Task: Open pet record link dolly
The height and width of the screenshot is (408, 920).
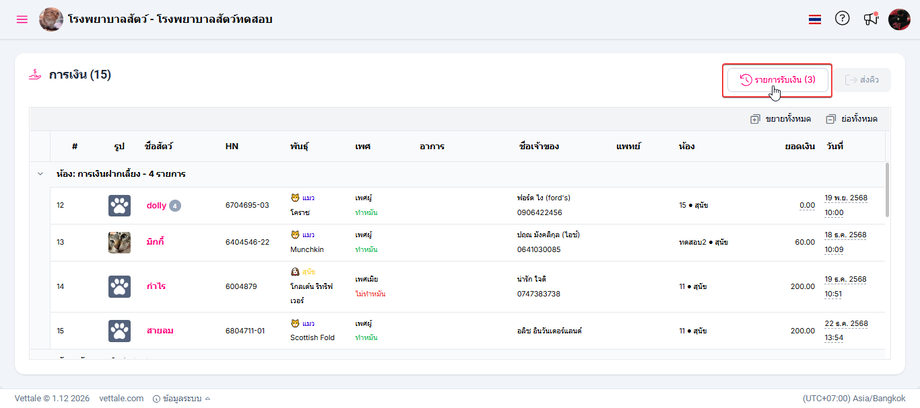Action: tap(156, 205)
